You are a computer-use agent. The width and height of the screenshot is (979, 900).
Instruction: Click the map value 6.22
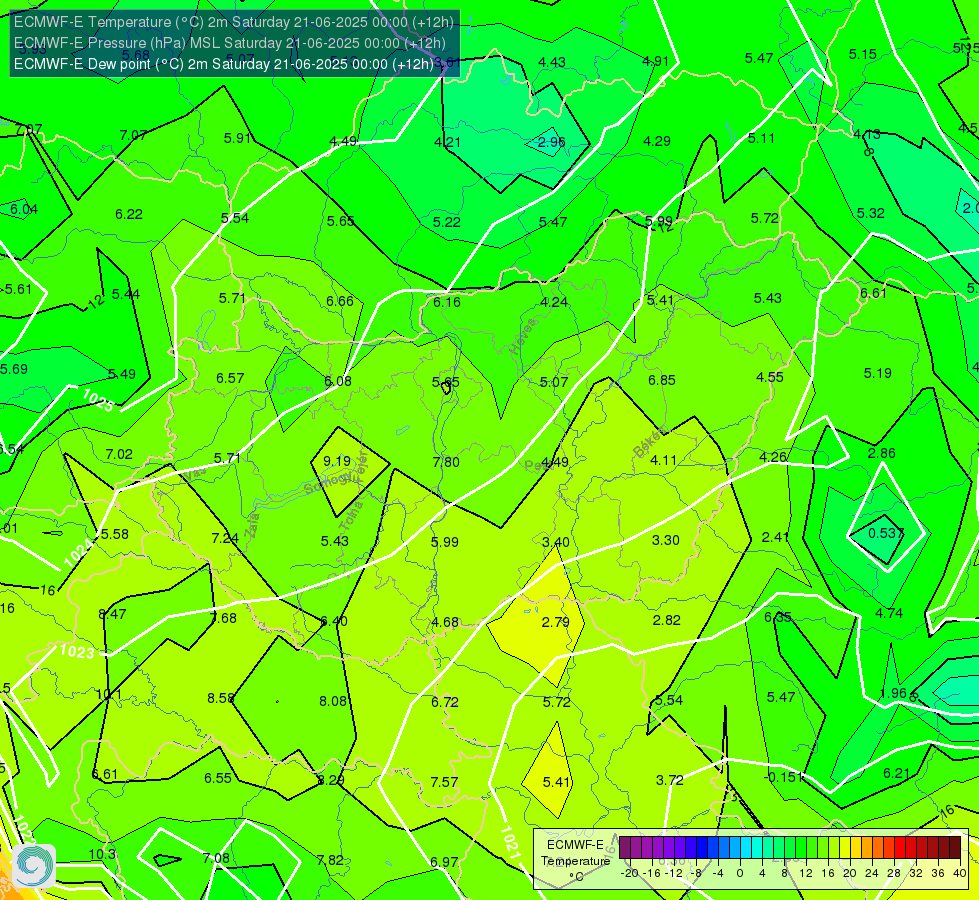(x=129, y=214)
